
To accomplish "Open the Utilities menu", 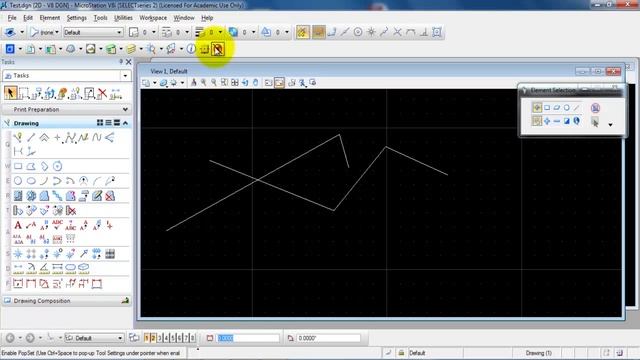I will coord(123,18).
